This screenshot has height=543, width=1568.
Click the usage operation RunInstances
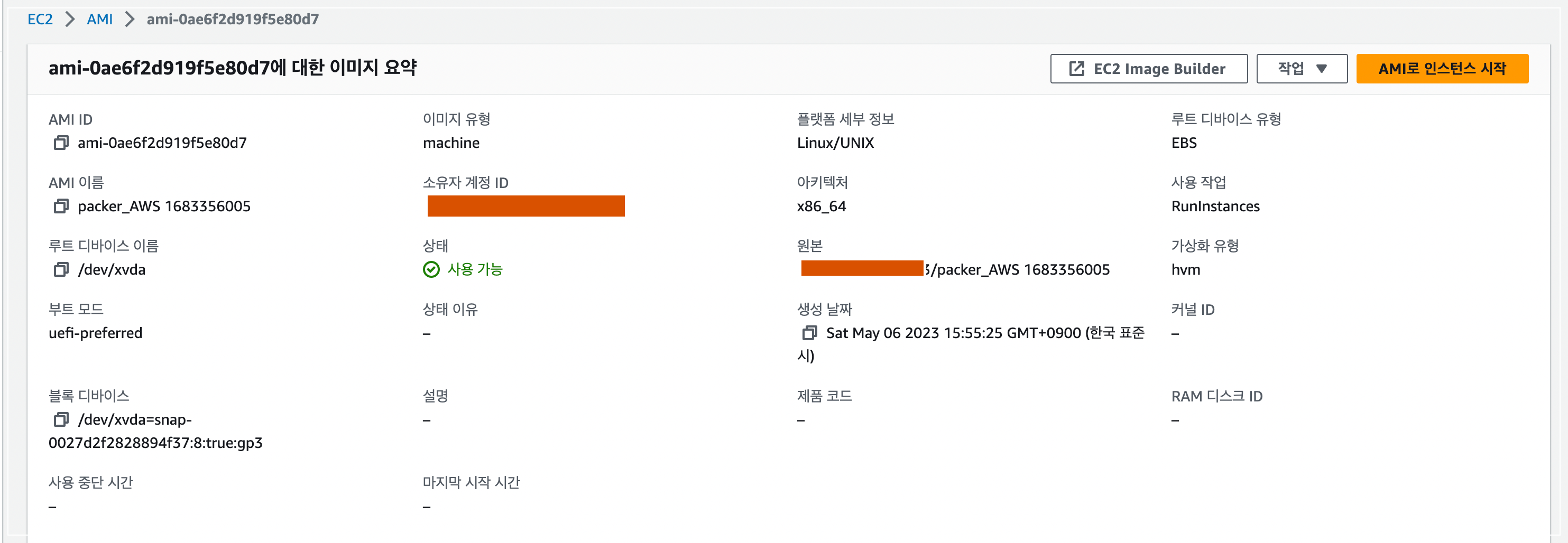pyautogui.click(x=1215, y=206)
